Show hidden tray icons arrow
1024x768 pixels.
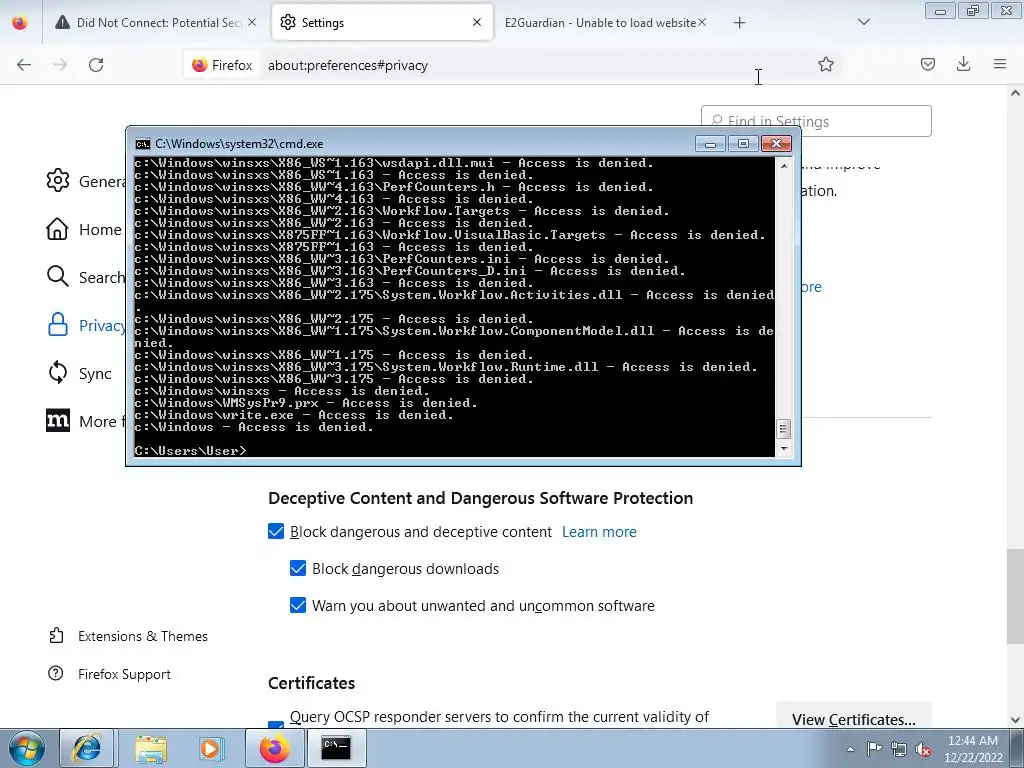[850, 749]
